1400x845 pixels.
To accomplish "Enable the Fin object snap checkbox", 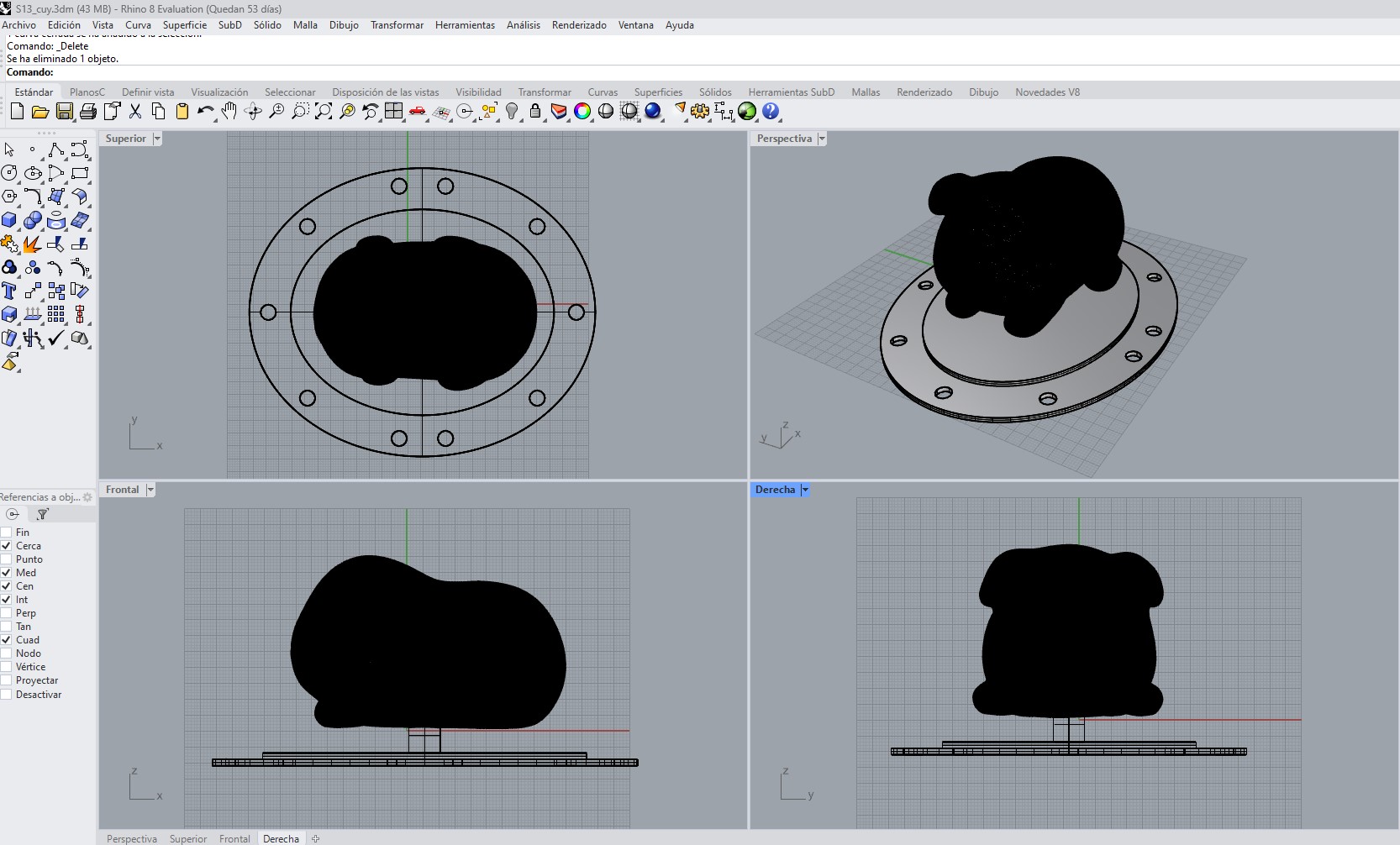I will click(x=6, y=533).
